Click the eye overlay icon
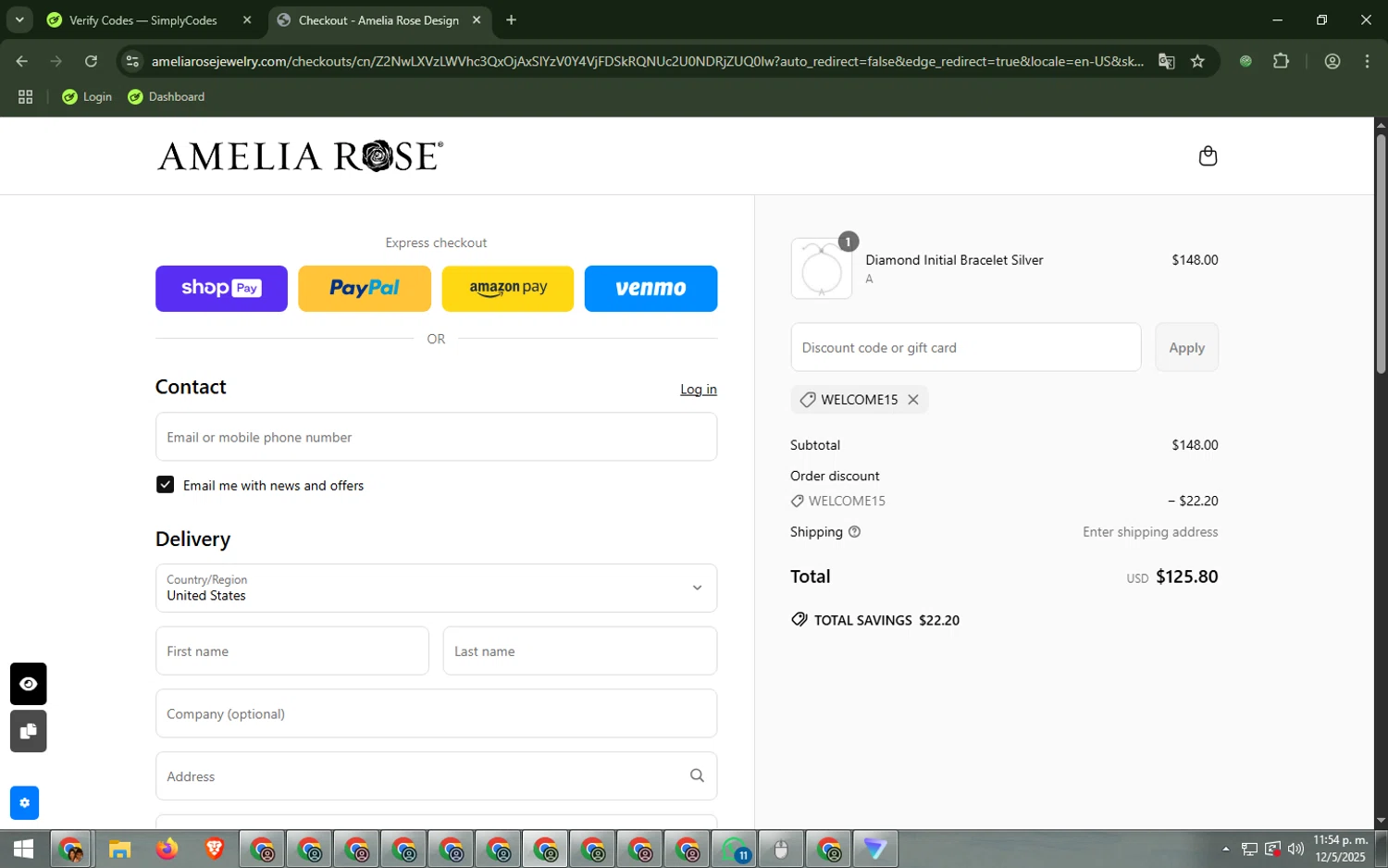 point(29,684)
